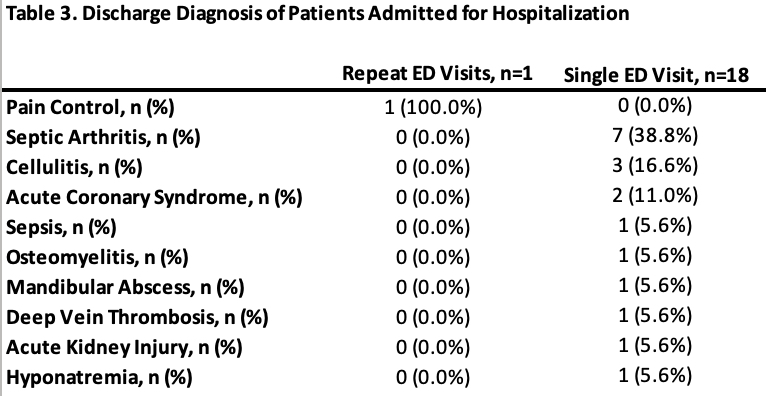The image size is (766, 396).
Task: Click the Deep Vein Thrombosis row label
Action: point(137,317)
